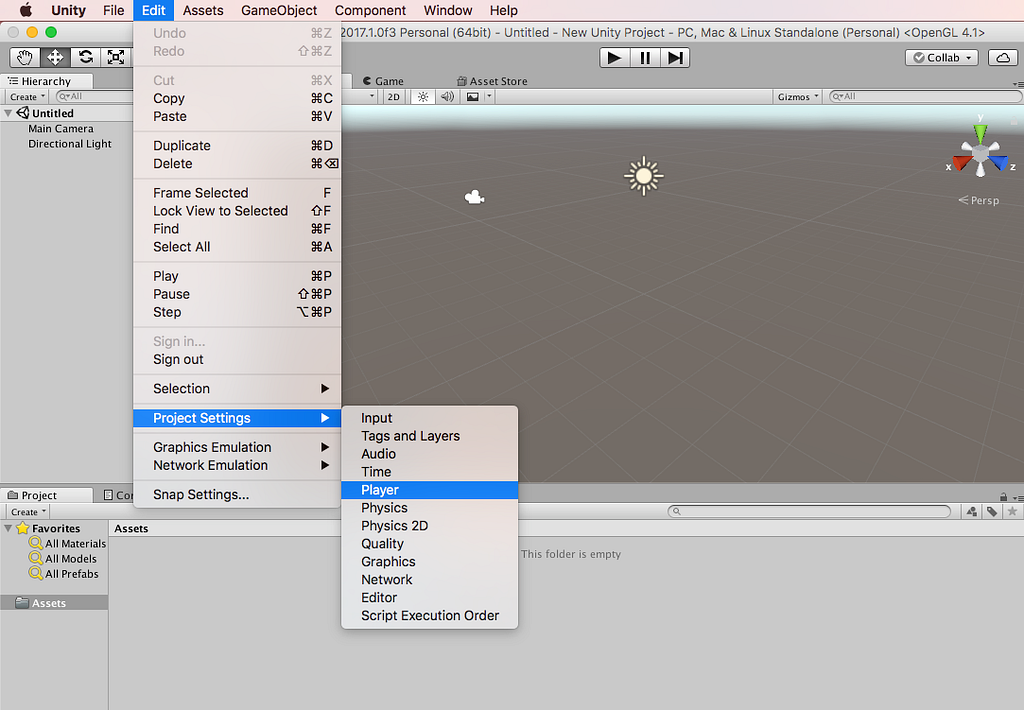This screenshot has width=1024, height=710.
Task: Choose Script Execution Order item
Action: [430, 615]
